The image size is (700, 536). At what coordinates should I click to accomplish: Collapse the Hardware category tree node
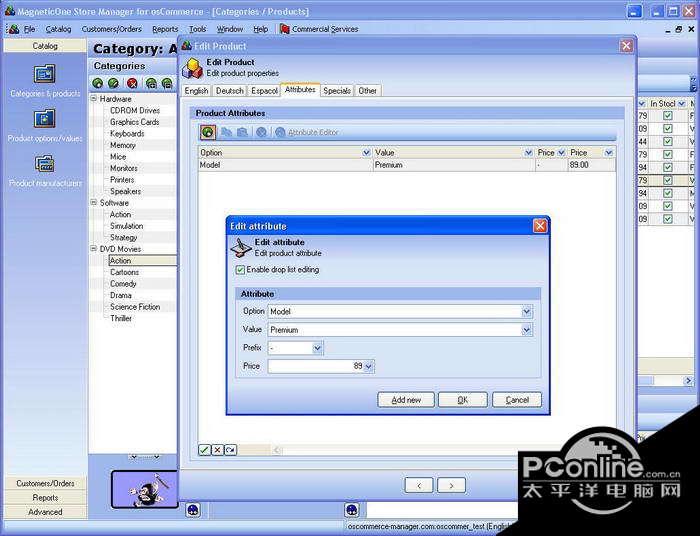pyautogui.click(x=94, y=98)
